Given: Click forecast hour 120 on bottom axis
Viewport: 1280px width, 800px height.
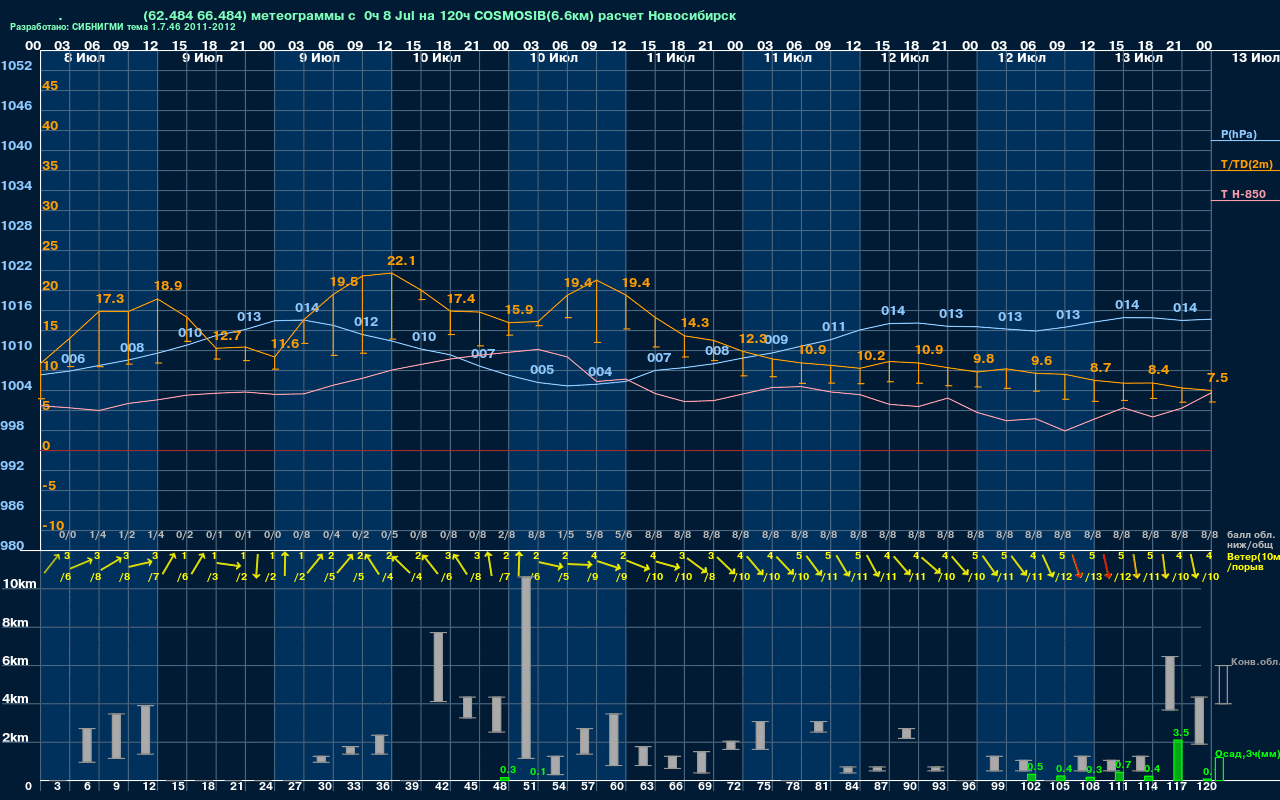Looking at the screenshot, I should point(1207,787).
